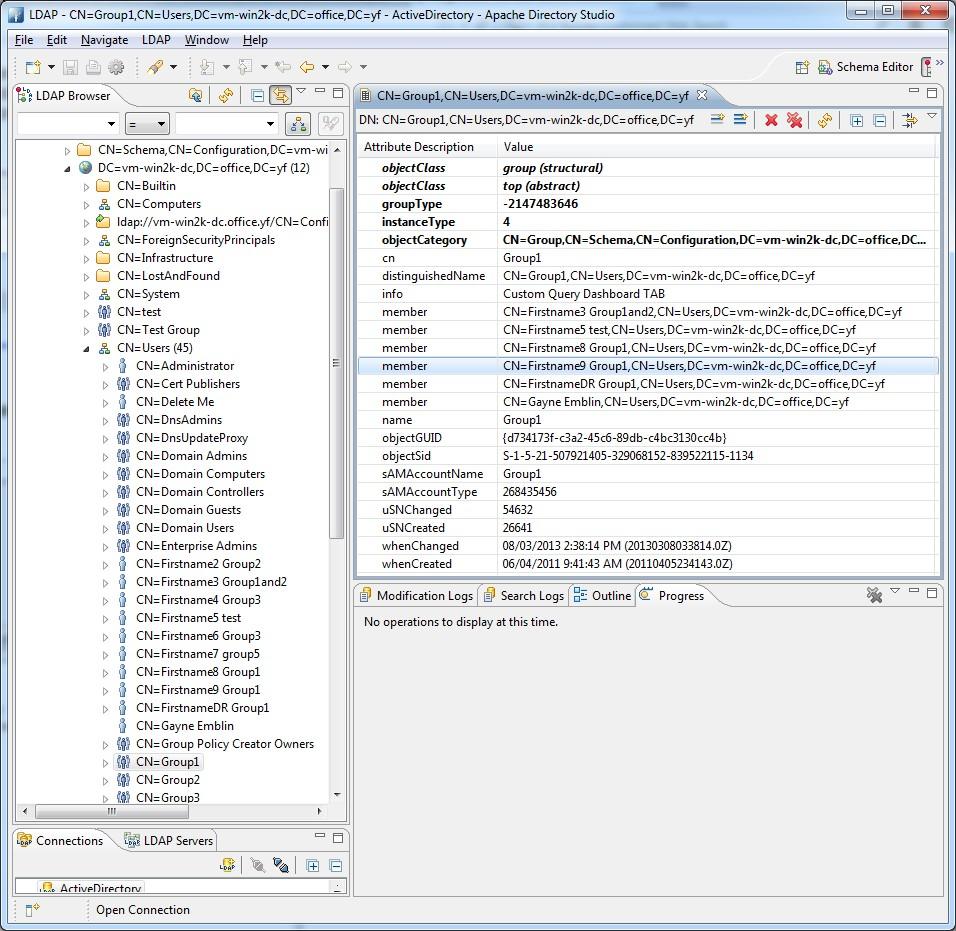Expand all in Connections panel
The image size is (956, 931).
coord(312,866)
